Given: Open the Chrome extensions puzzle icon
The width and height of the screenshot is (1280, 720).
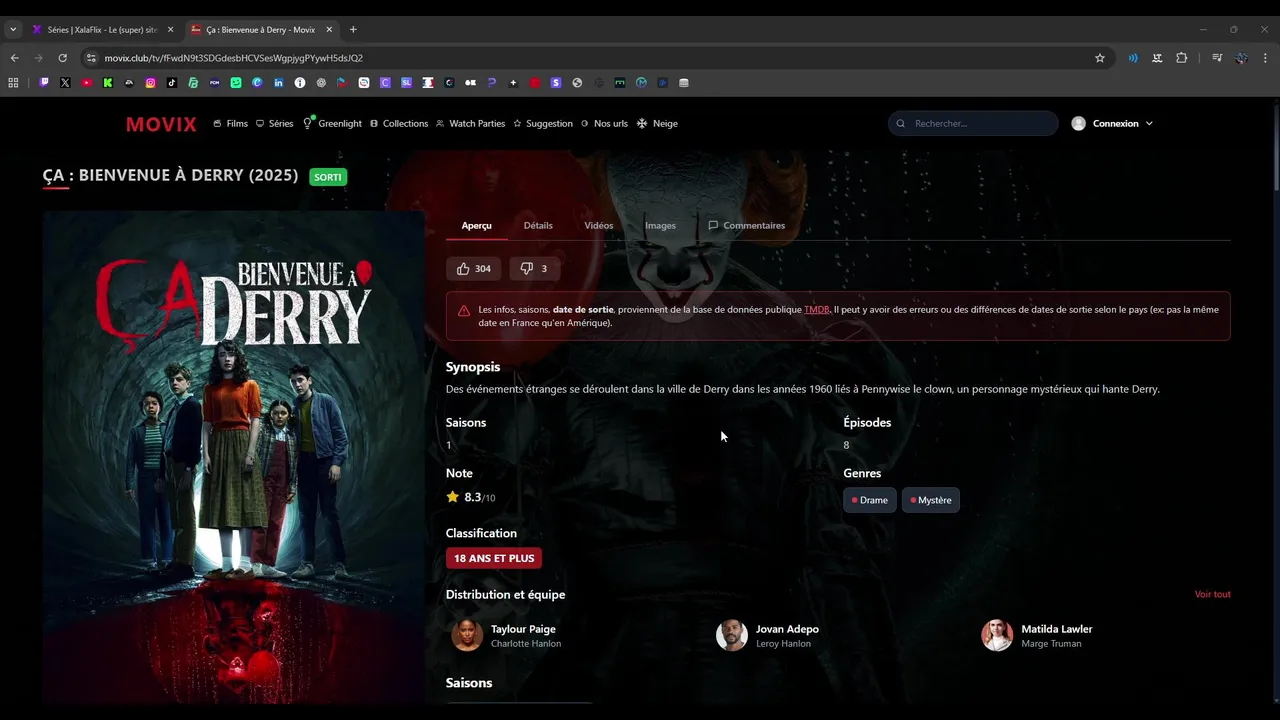Looking at the screenshot, I should click(x=1181, y=58).
